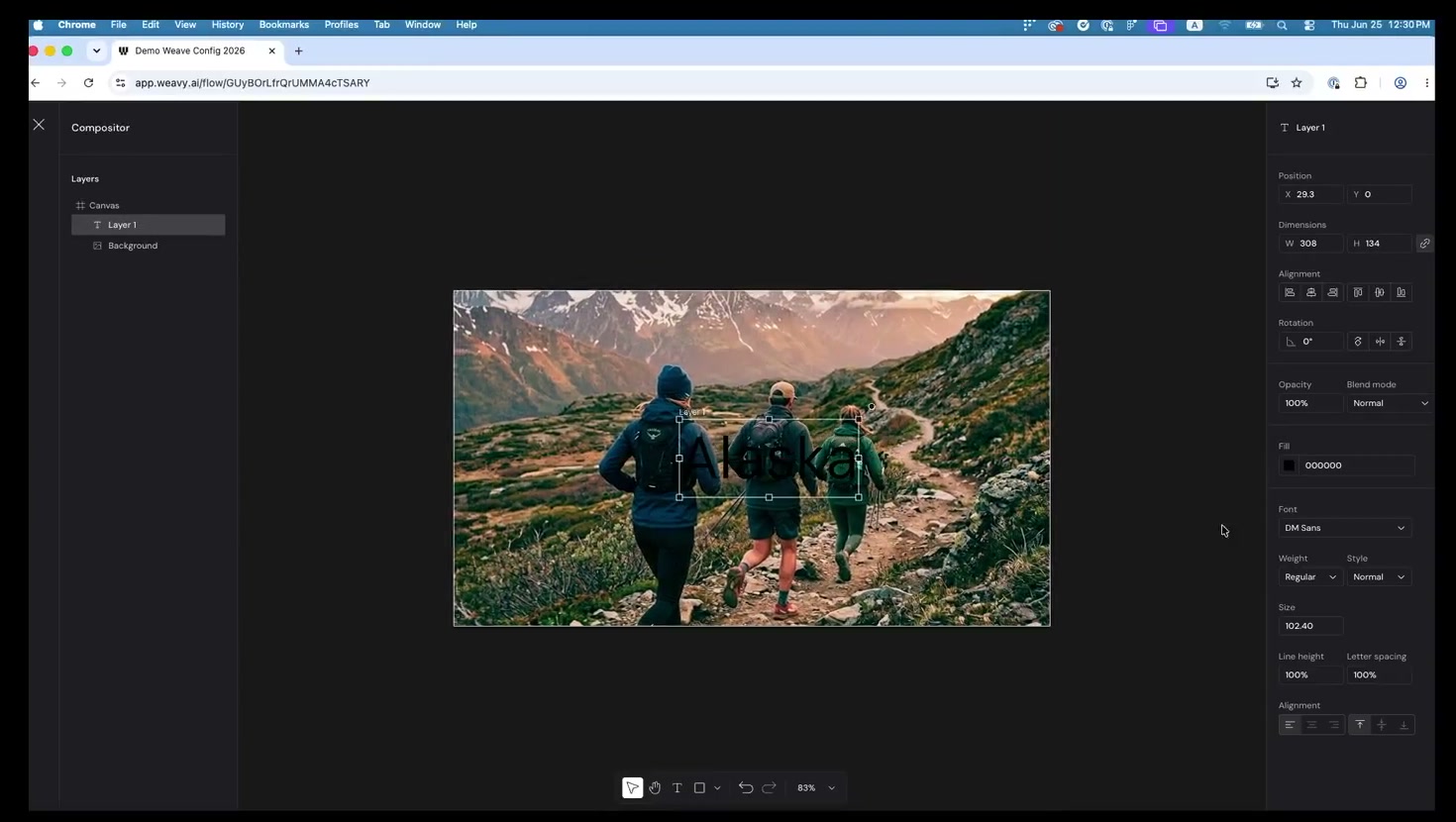
Task: Close the Demo Weave Config tab
Action: [271, 51]
